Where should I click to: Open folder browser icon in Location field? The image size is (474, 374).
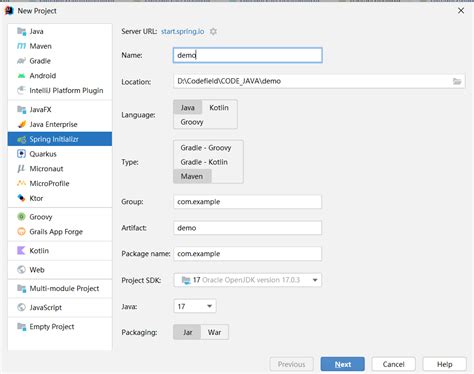coord(457,81)
